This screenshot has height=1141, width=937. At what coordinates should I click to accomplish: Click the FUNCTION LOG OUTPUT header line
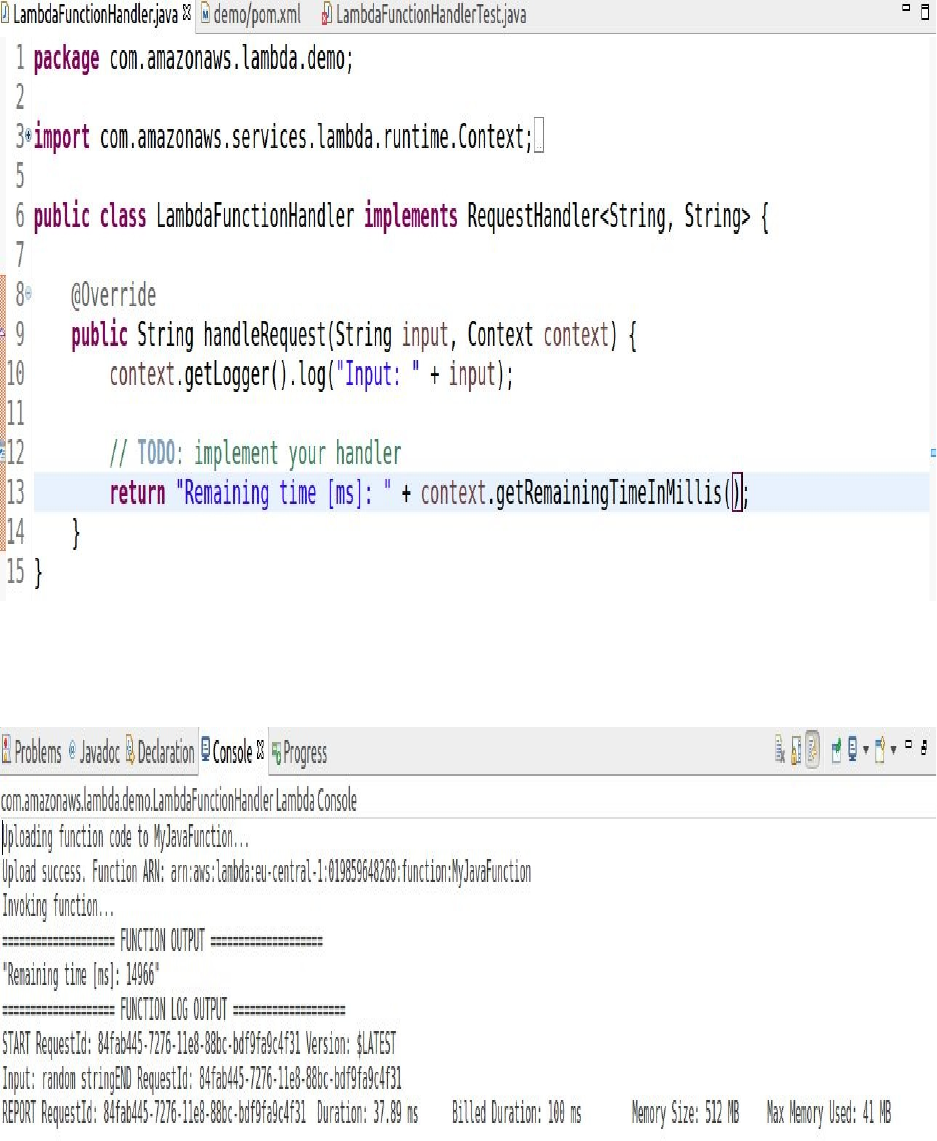pyautogui.click(x=173, y=1009)
